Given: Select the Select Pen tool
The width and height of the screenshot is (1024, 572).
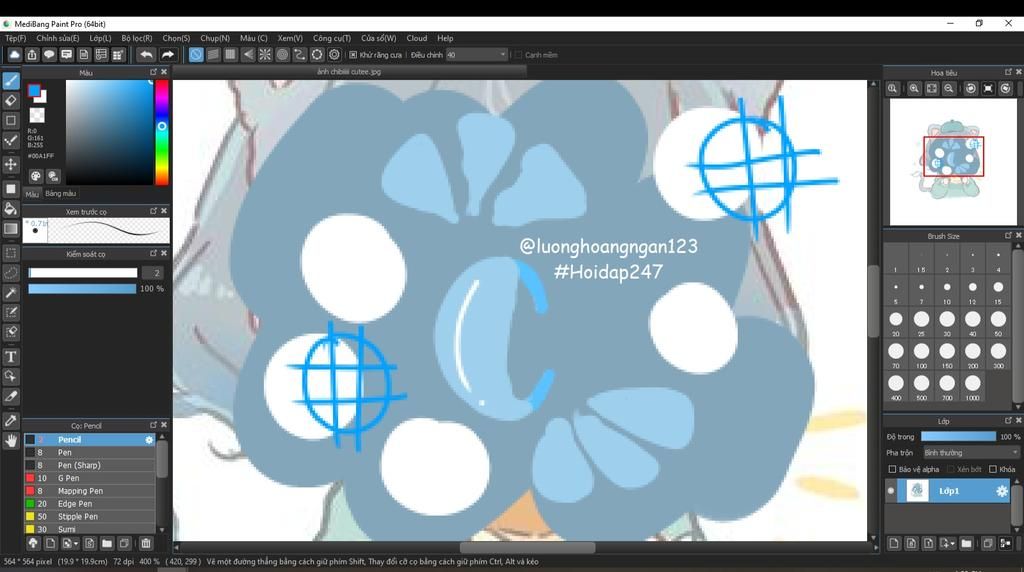Looking at the screenshot, I should pos(11,312).
